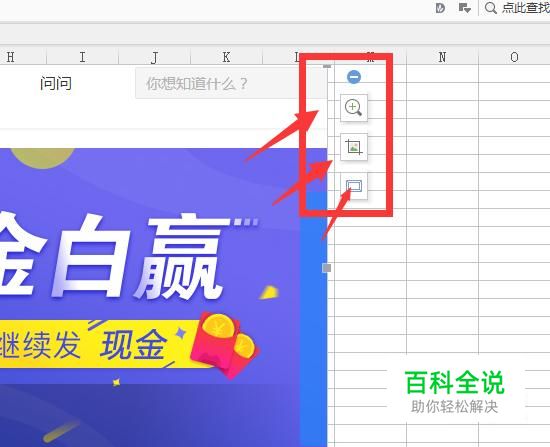550x447 pixels.
Task: Open the dropdown icon next to the search
Action: point(465,8)
